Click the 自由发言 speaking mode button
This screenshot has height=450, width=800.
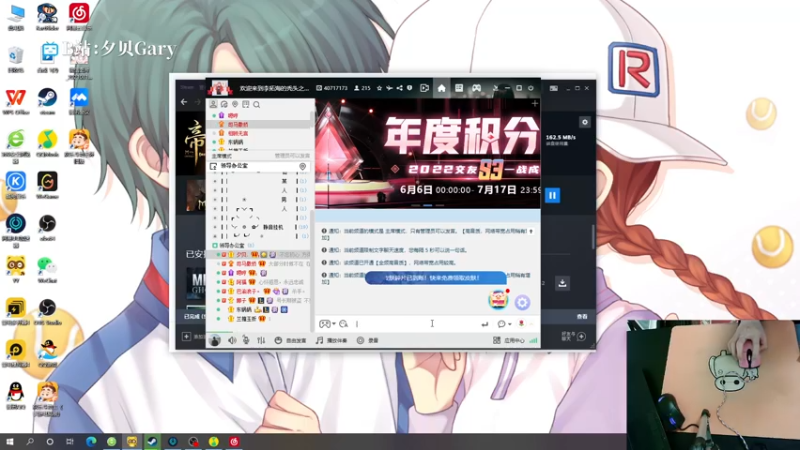(290, 340)
